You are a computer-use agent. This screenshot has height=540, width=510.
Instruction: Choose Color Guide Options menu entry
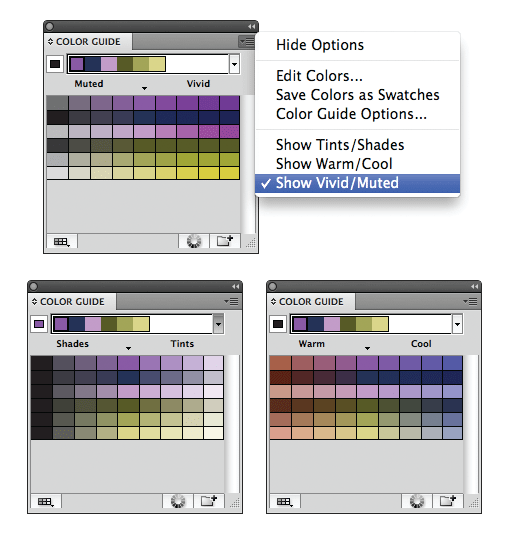351,114
